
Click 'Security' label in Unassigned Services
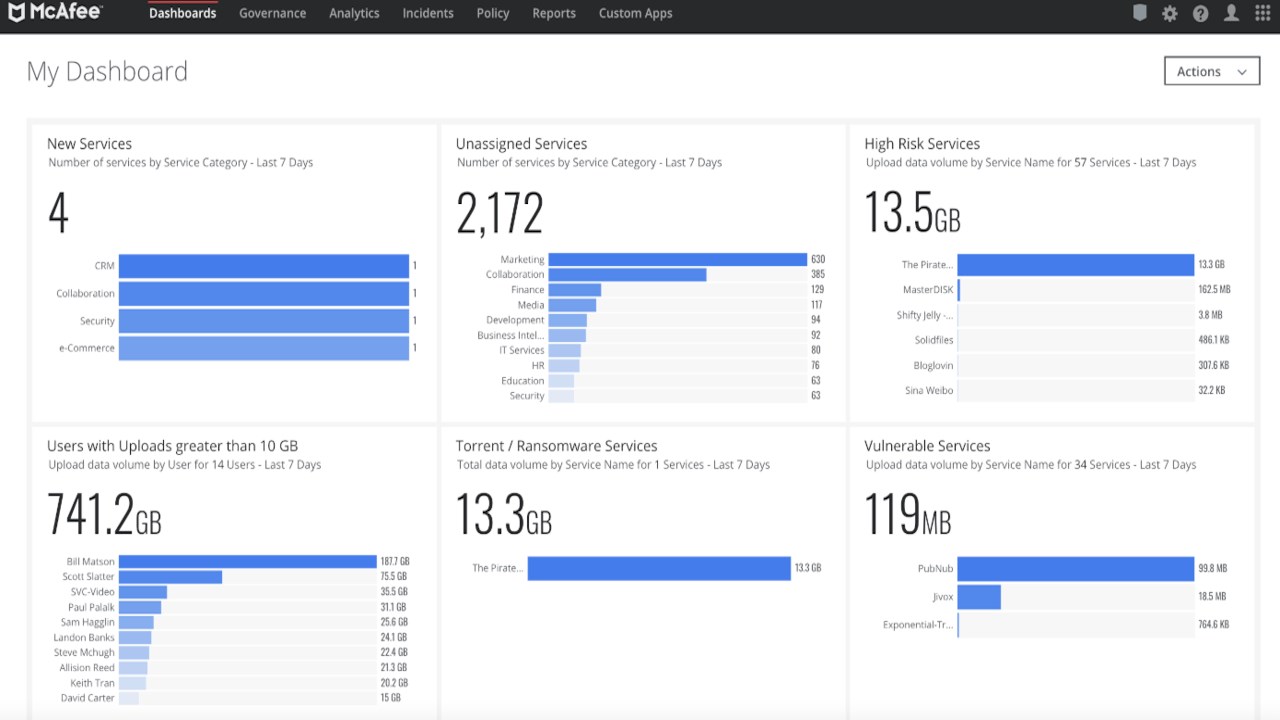click(x=527, y=396)
